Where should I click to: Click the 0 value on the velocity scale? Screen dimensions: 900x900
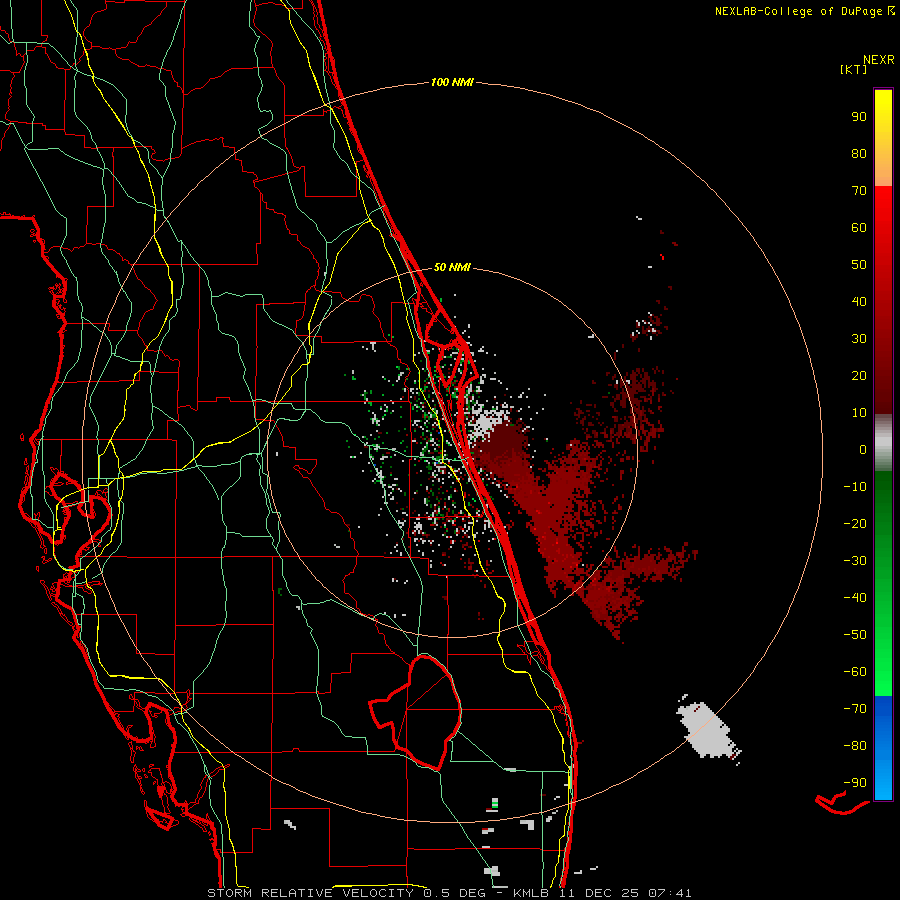[x=863, y=449]
